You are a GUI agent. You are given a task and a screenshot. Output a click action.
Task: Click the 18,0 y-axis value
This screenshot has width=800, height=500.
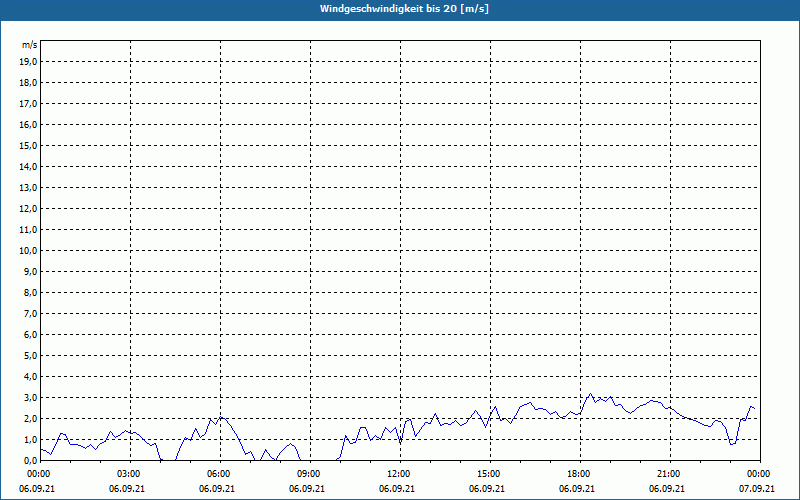click(29, 83)
